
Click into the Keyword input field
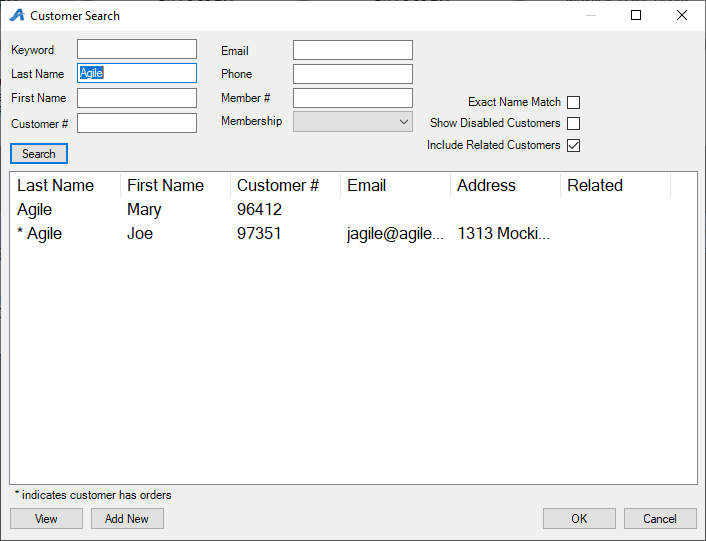tap(137, 50)
